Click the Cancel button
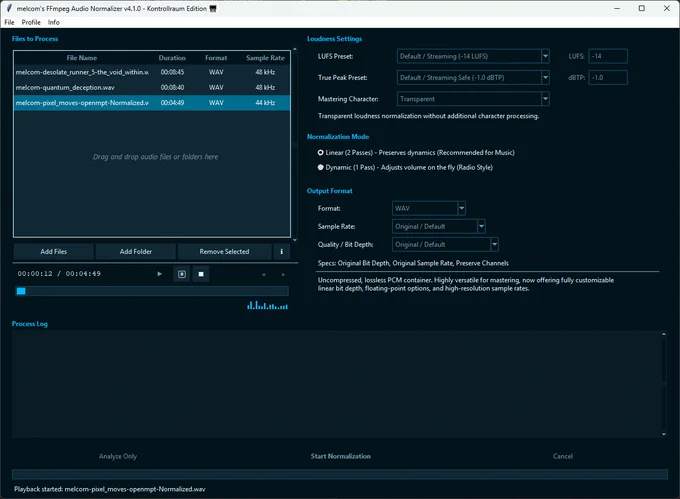This screenshot has width=680, height=499. point(562,456)
